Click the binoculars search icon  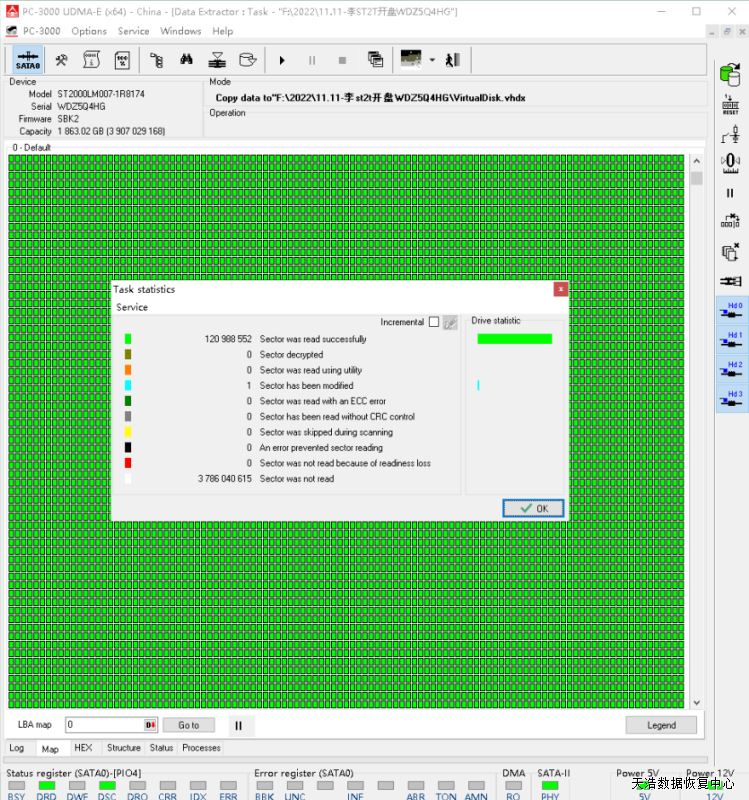click(186, 60)
